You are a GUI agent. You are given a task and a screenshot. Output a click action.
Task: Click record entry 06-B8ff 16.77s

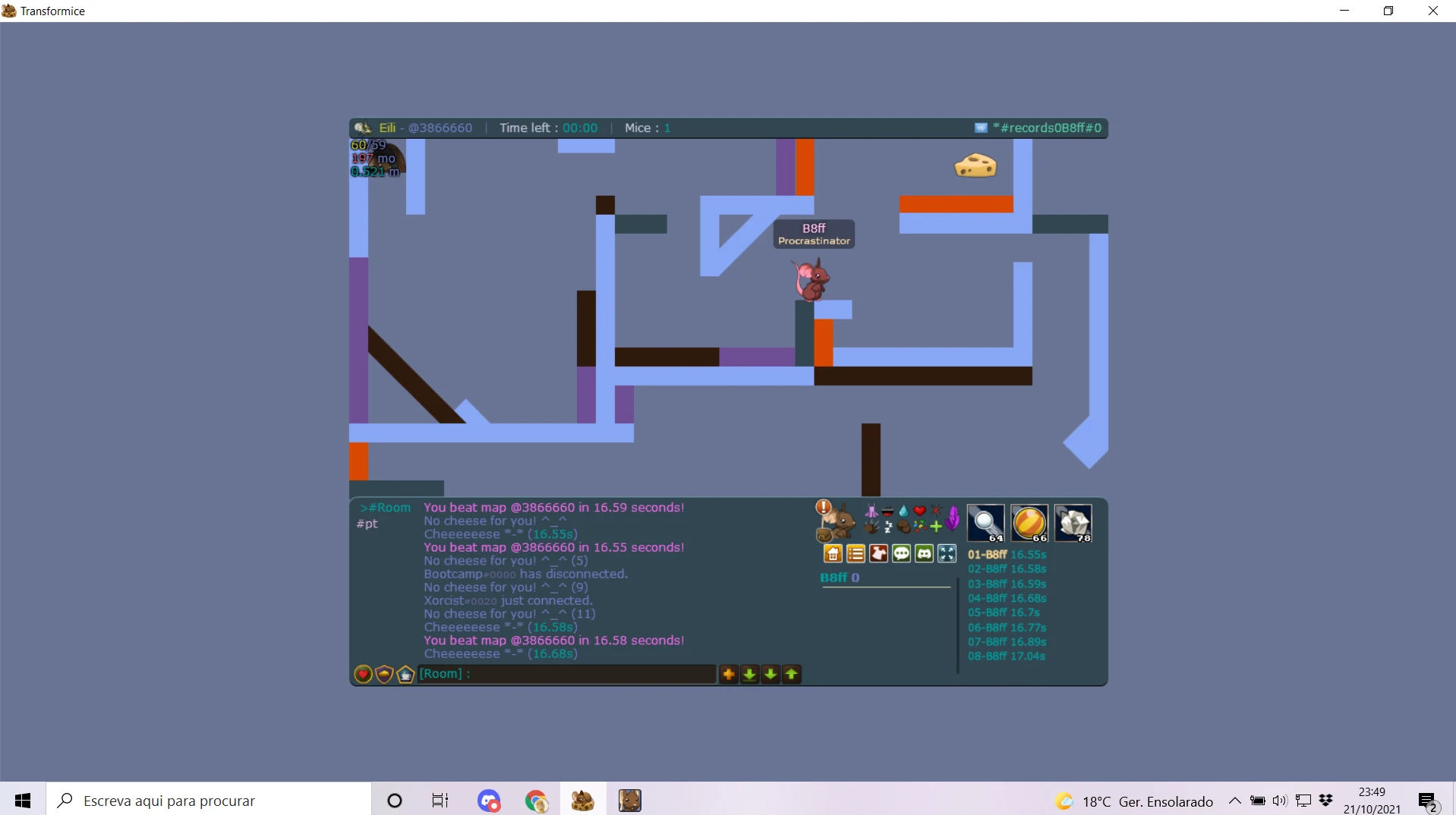click(1007, 628)
